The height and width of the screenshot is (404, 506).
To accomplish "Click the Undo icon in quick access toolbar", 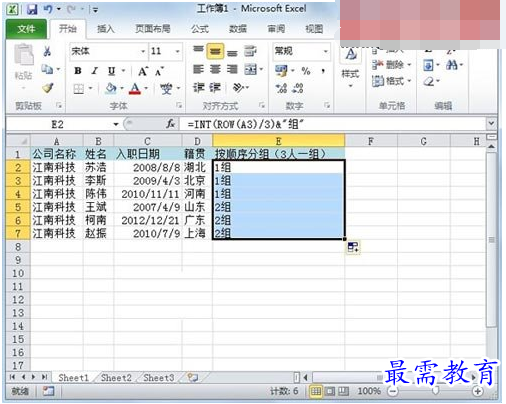I will [48, 9].
